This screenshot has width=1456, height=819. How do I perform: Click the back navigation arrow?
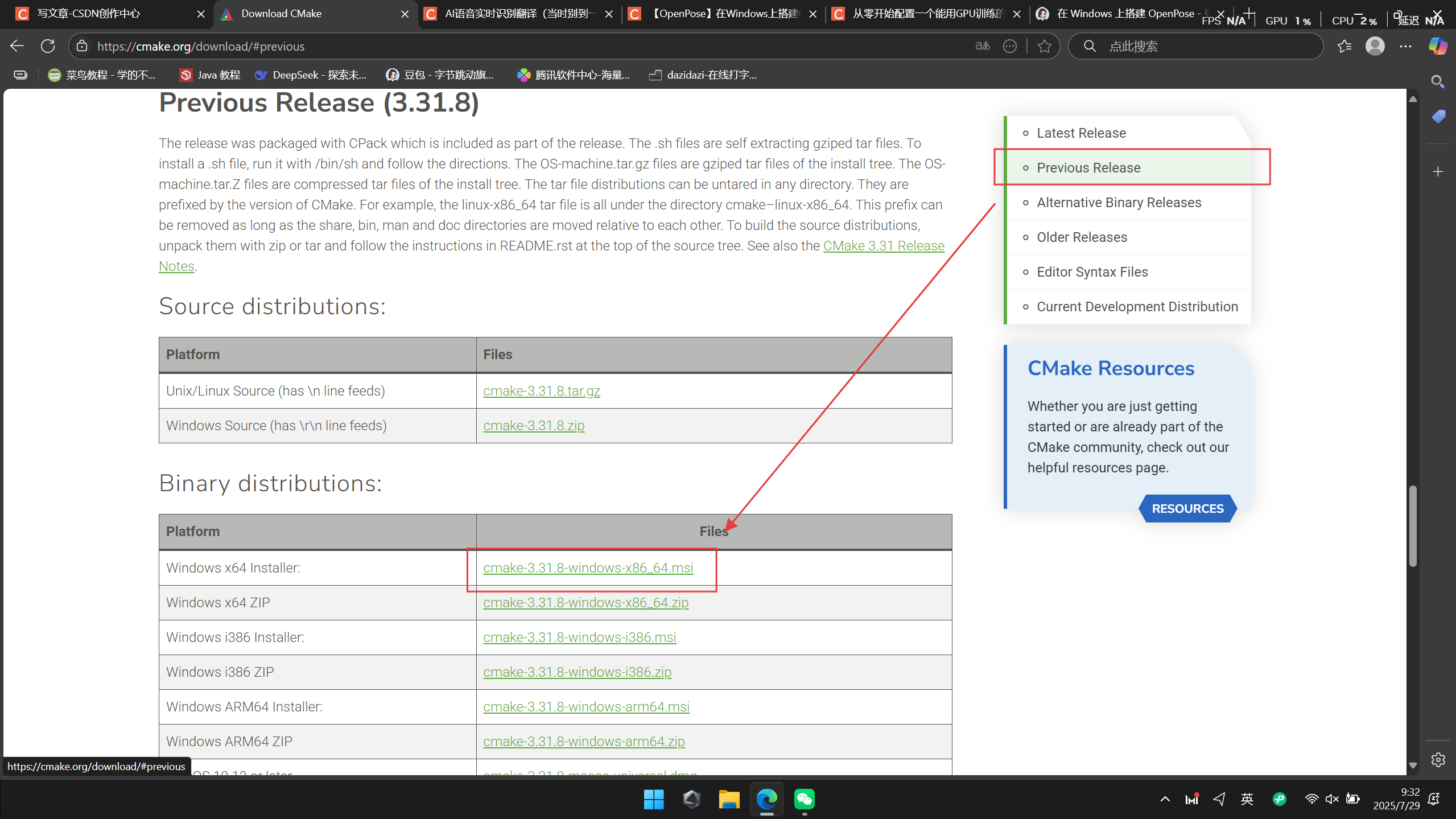point(17,46)
